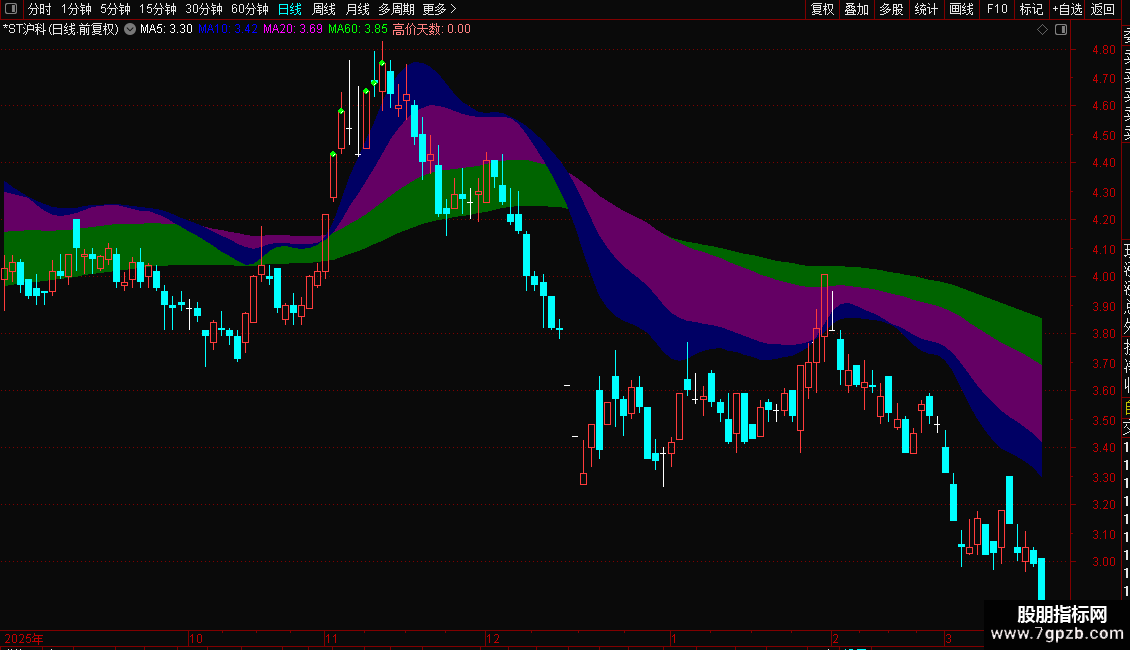Click the *ST沪科 (日线,前复权) title
Viewport: 1130px width, 650px height.
61,30
